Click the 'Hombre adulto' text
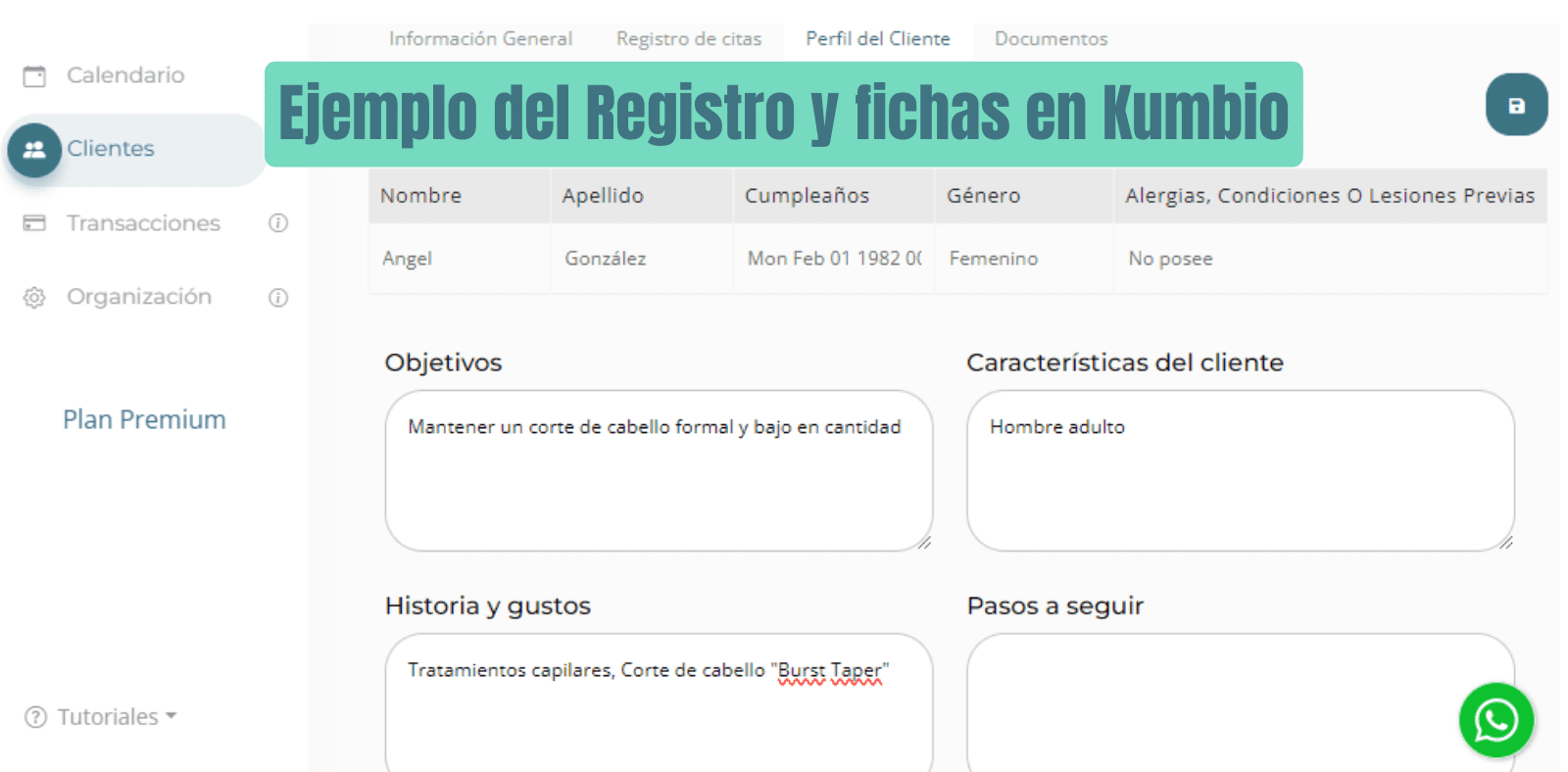 pyautogui.click(x=1057, y=427)
